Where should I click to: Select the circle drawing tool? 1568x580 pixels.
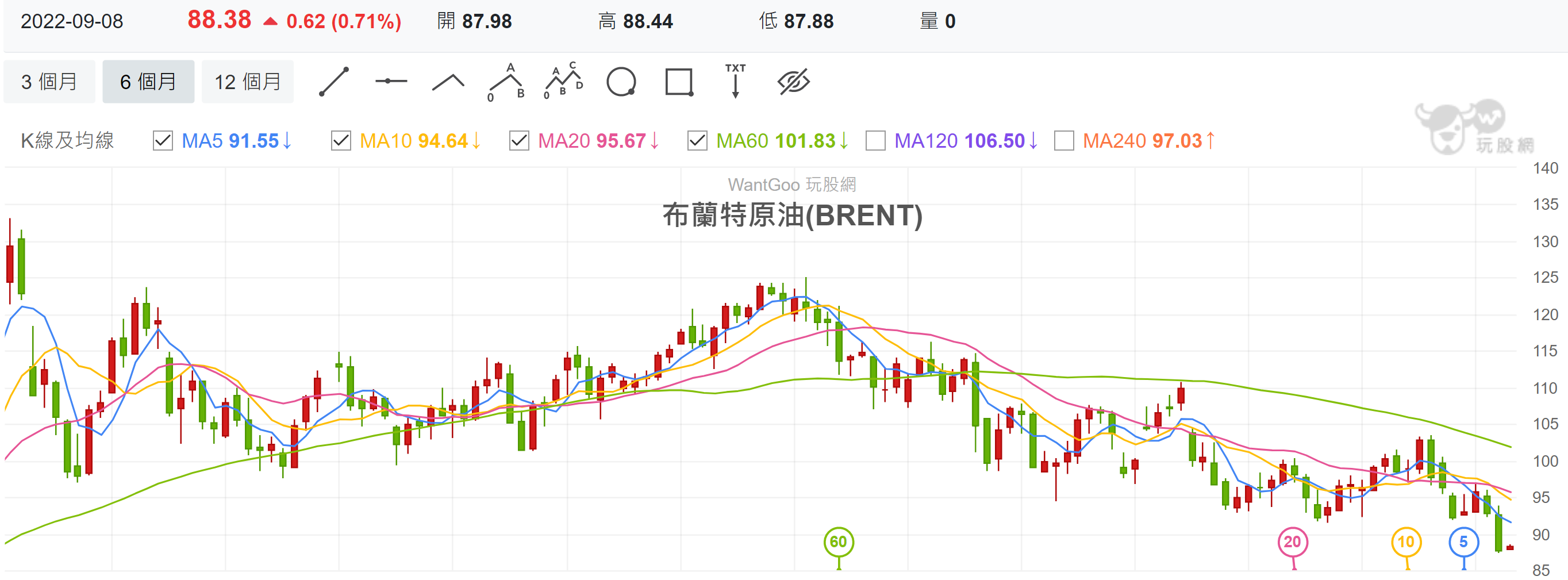[x=621, y=82]
